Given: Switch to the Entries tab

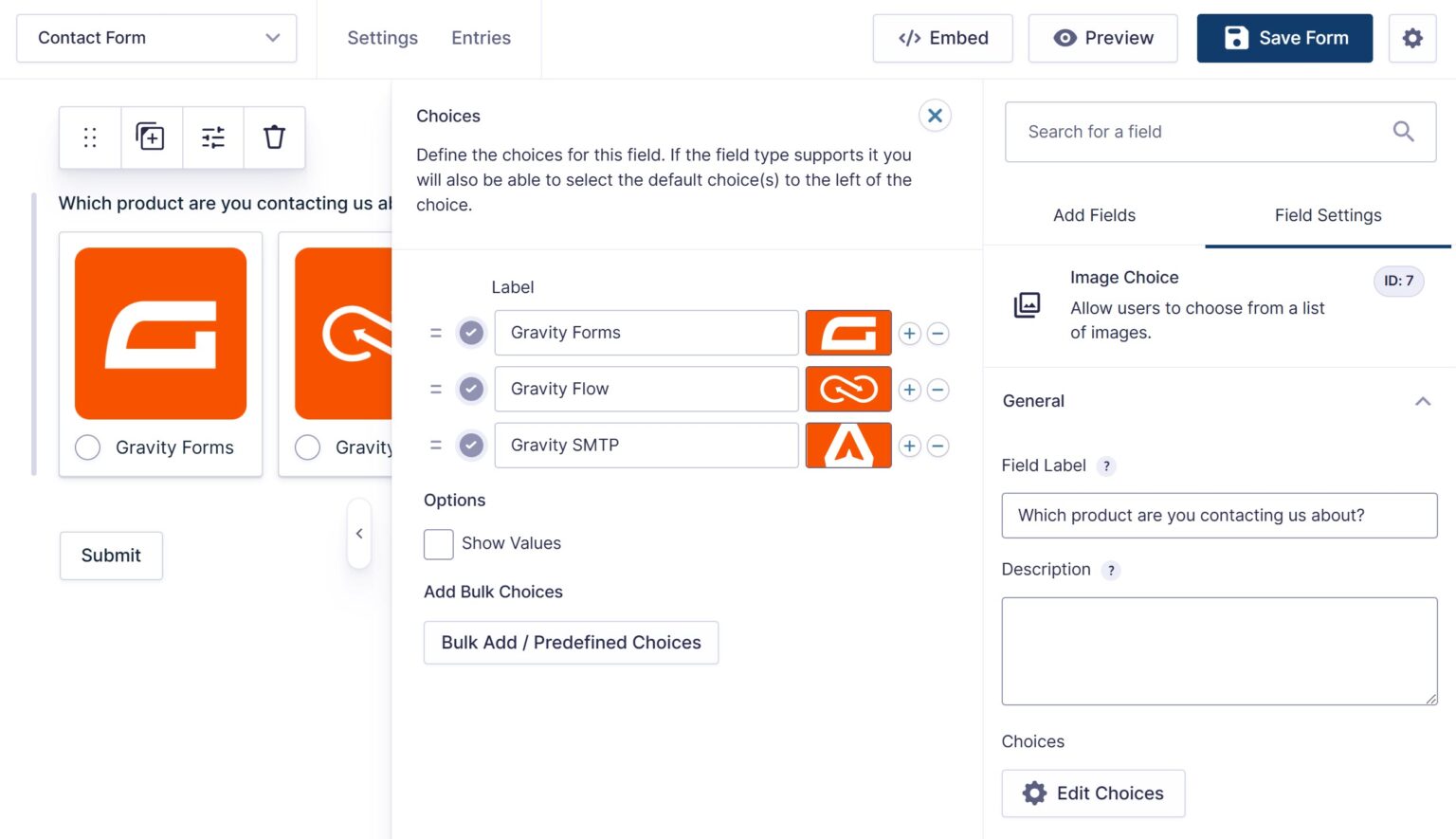Looking at the screenshot, I should point(481,38).
